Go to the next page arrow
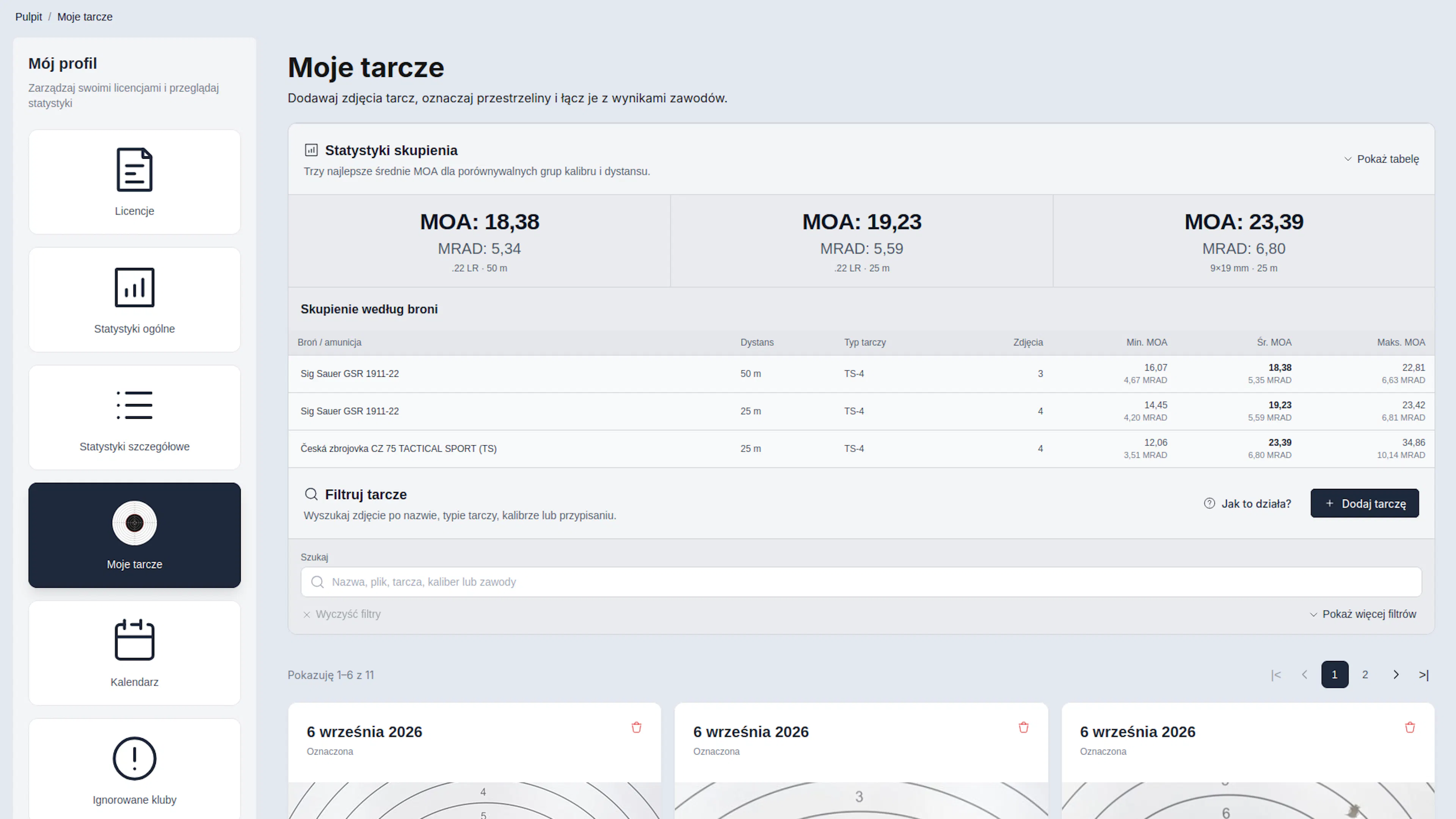Screen dimensions: 1456x819 coord(1395,674)
